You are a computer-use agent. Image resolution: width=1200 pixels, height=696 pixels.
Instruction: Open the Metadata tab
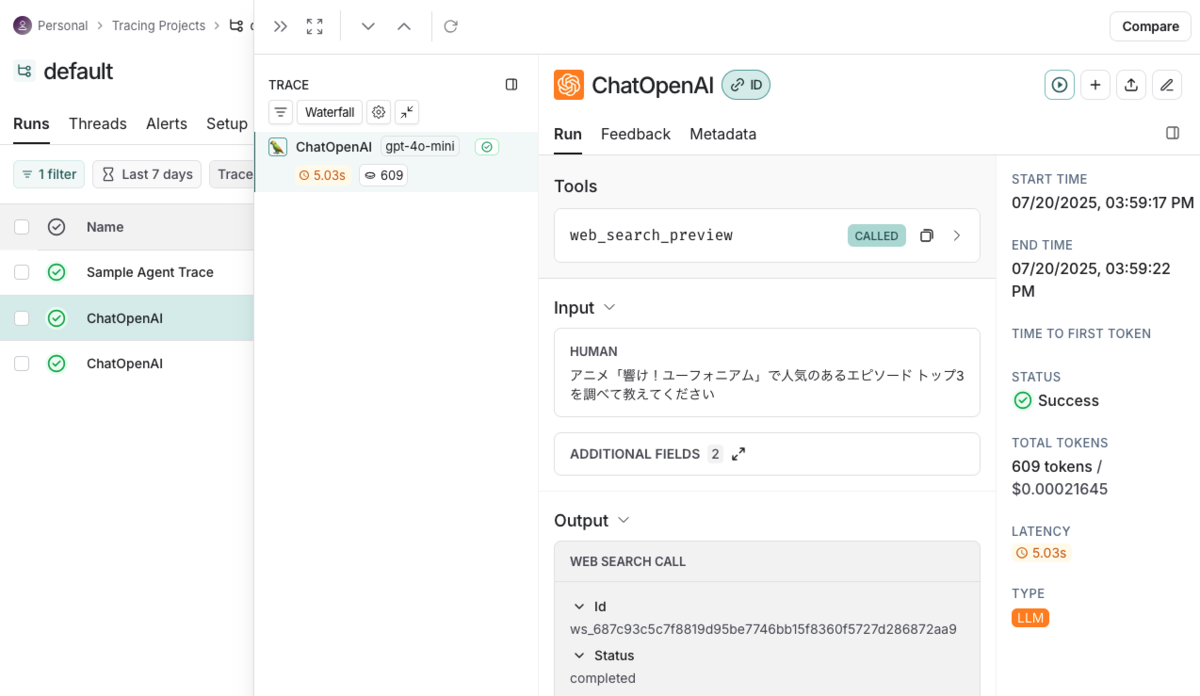723,134
